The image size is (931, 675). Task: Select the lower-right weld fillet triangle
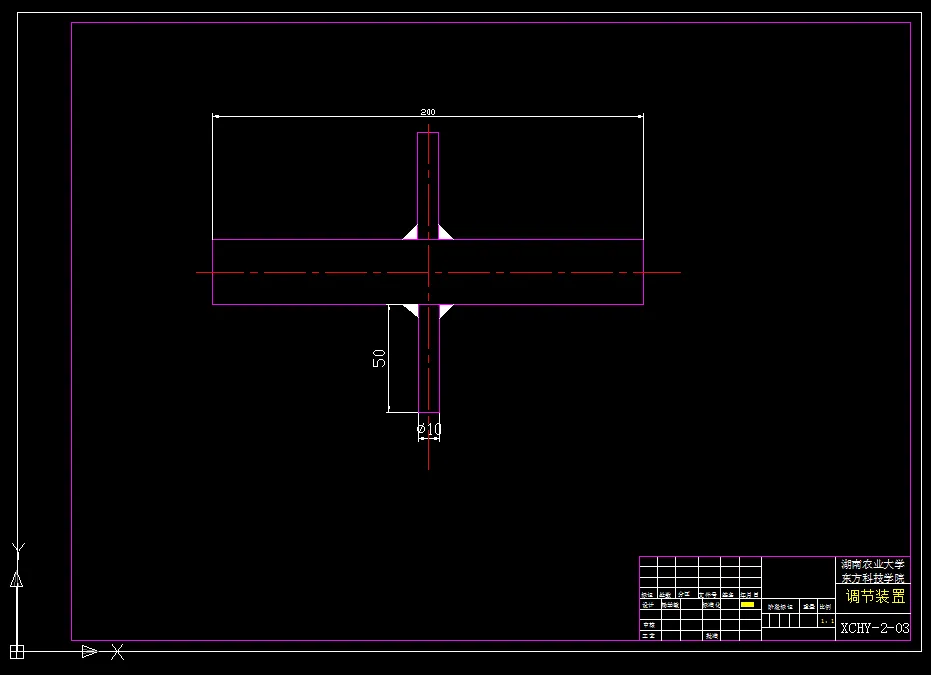(x=446, y=311)
